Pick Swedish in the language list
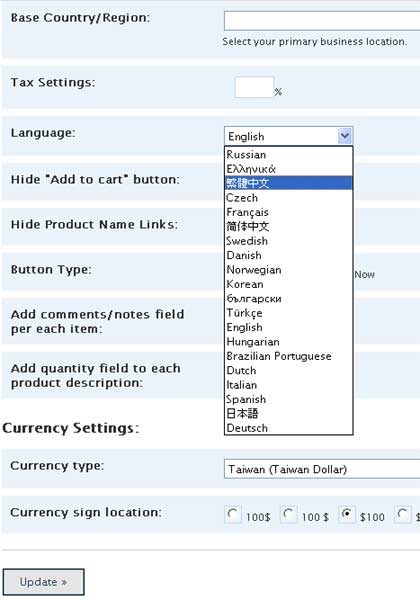Viewport: 420px width, 600px height. (288, 241)
